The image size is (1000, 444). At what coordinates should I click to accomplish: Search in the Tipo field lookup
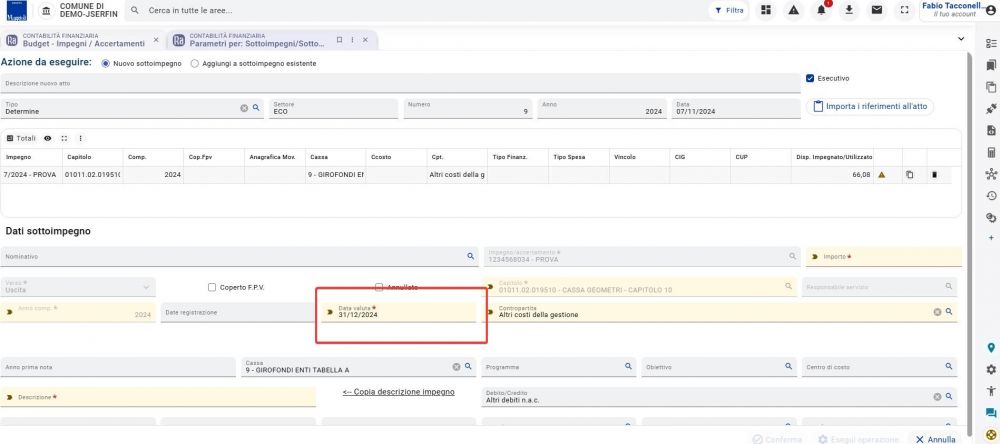(x=256, y=108)
